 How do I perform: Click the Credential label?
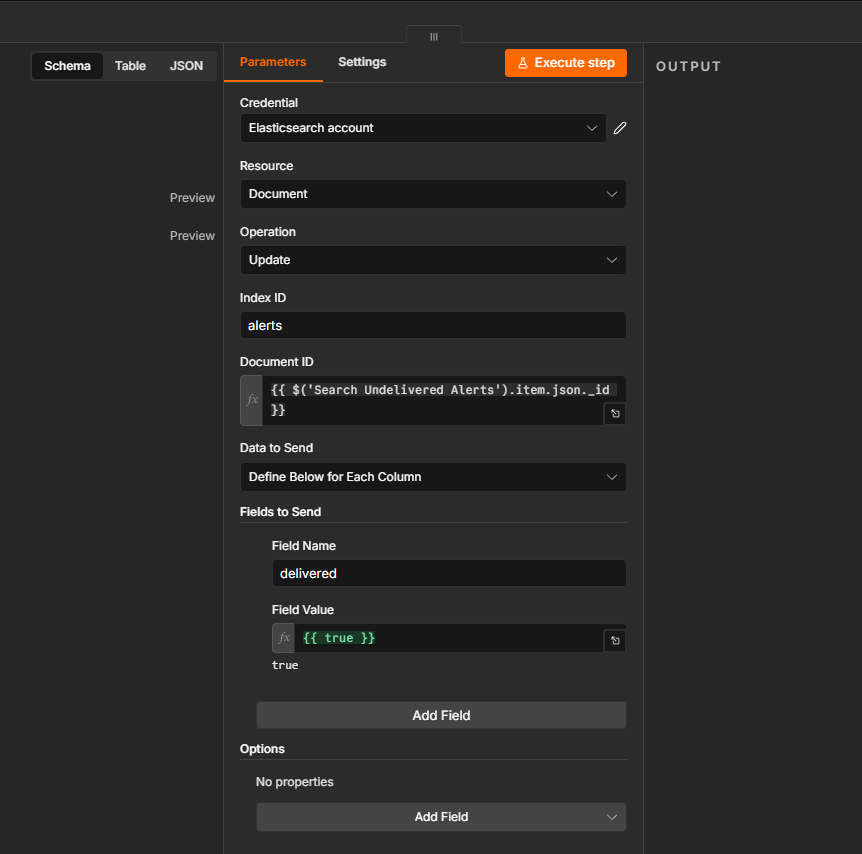(269, 103)
